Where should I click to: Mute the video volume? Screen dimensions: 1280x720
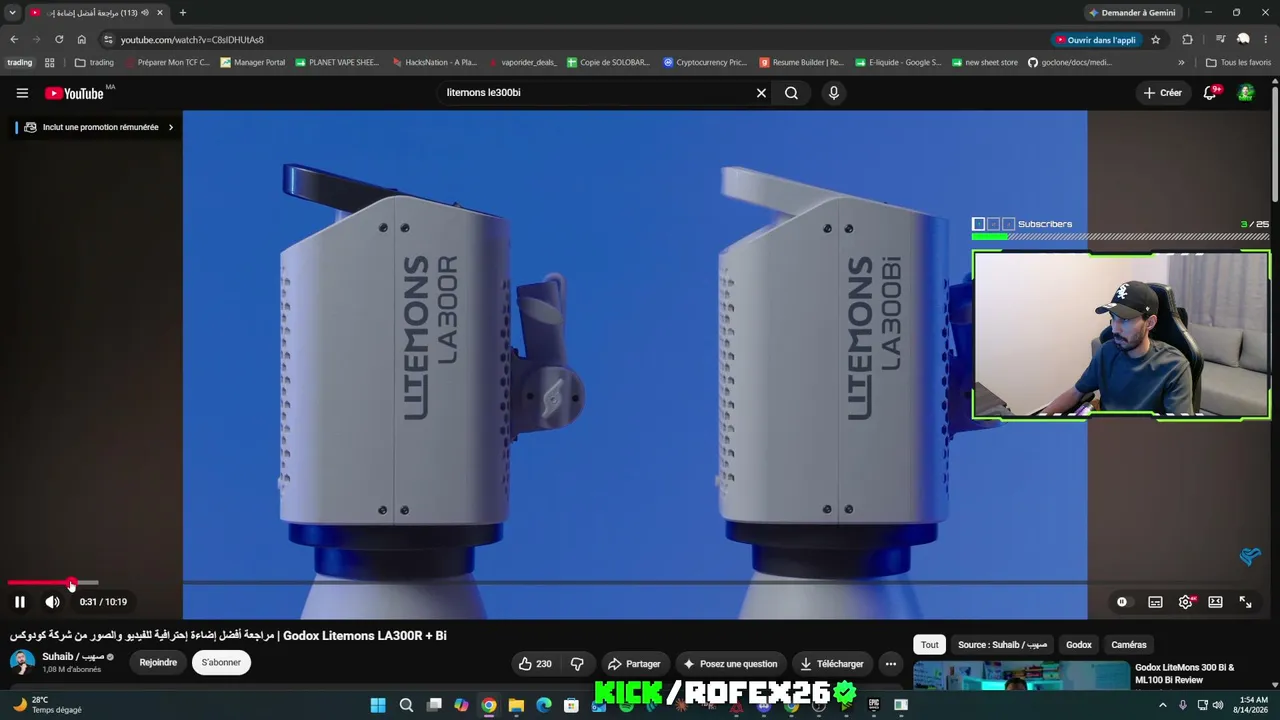point(53,602)
